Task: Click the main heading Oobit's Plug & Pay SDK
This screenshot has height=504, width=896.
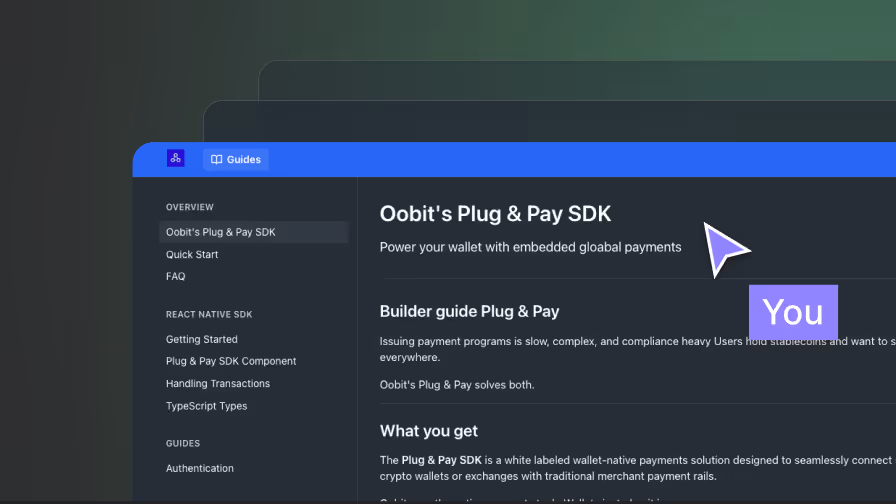Action: click(x=495, y=214)
